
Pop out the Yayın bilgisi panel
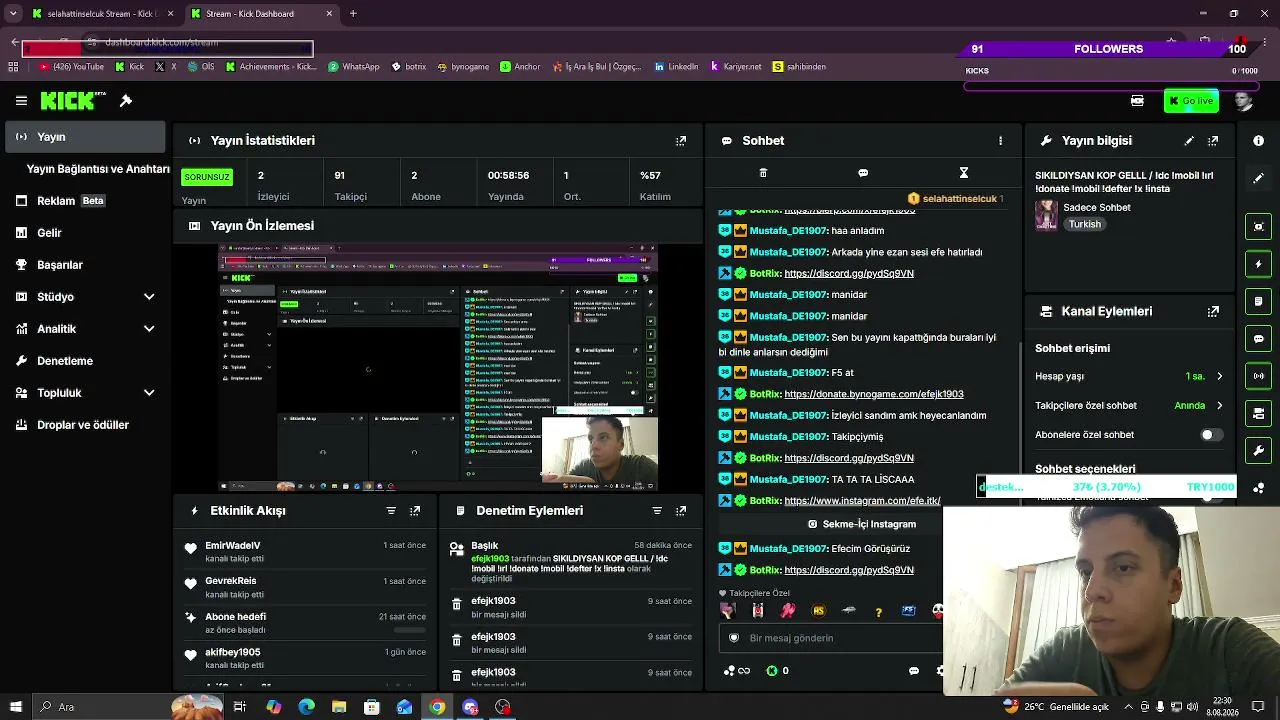(1213, 141)
